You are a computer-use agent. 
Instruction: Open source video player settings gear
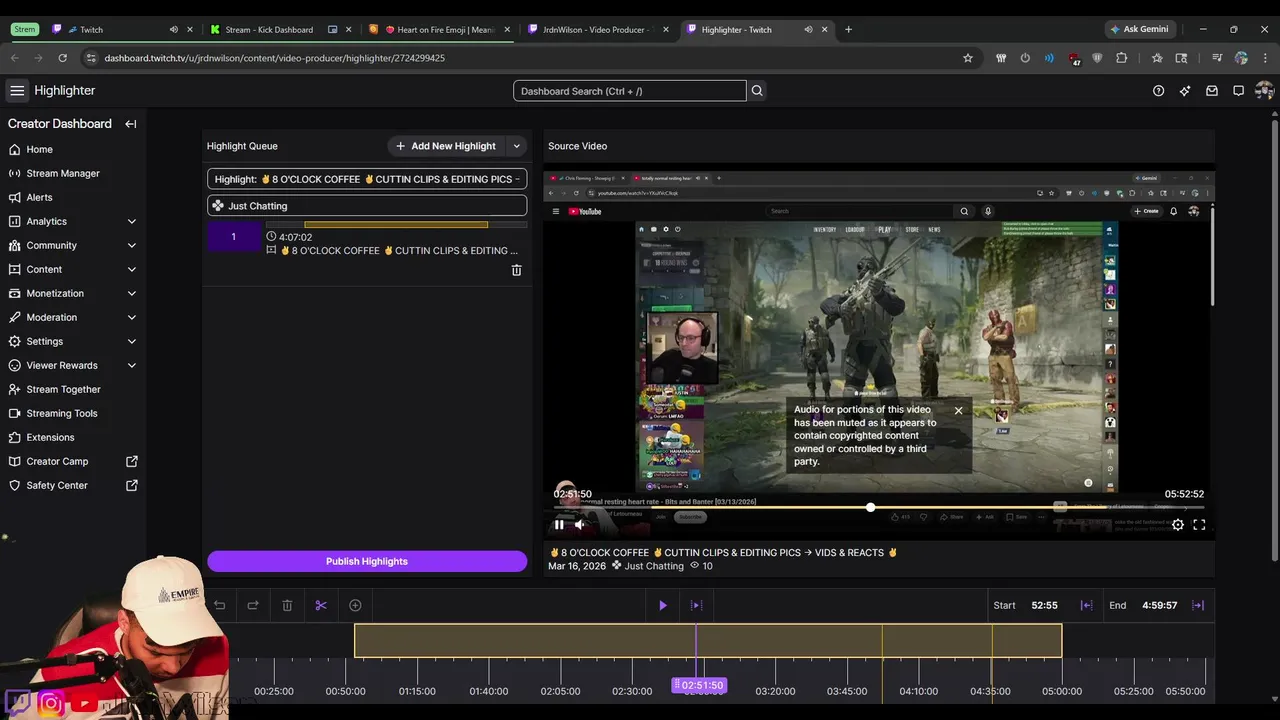pos(1178,524)
